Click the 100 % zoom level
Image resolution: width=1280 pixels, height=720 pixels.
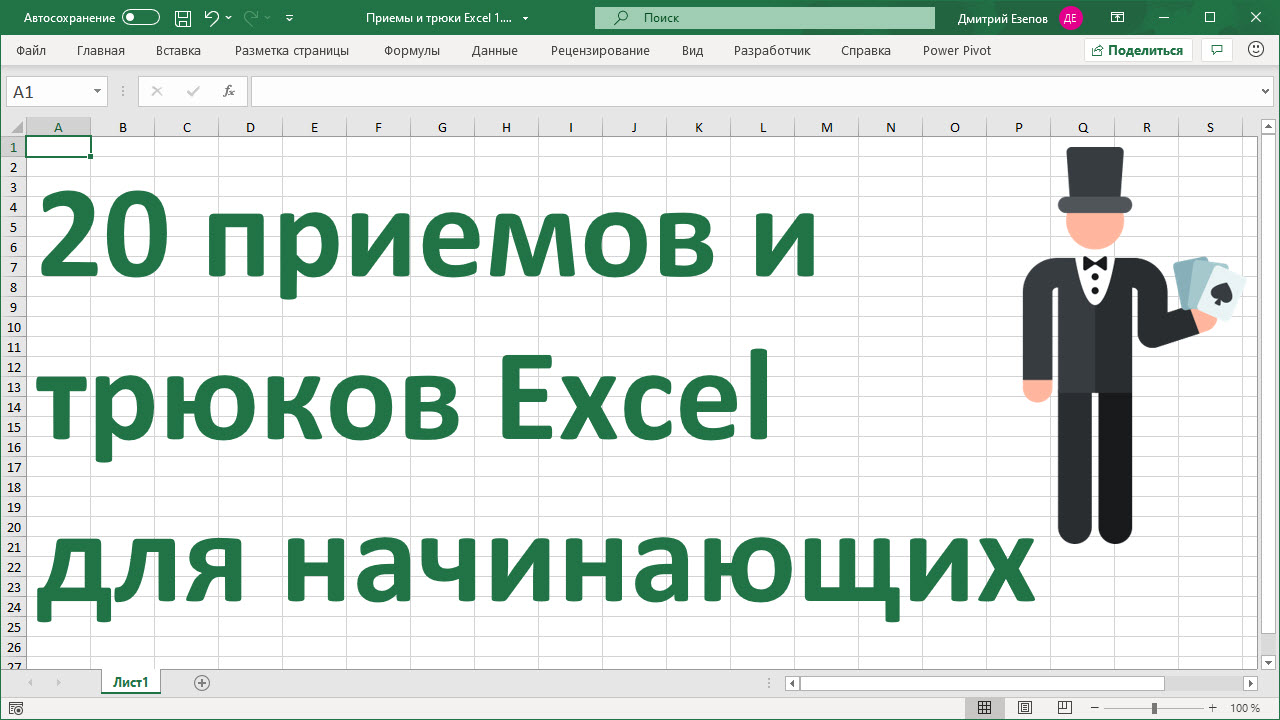tap(1245, 708)
